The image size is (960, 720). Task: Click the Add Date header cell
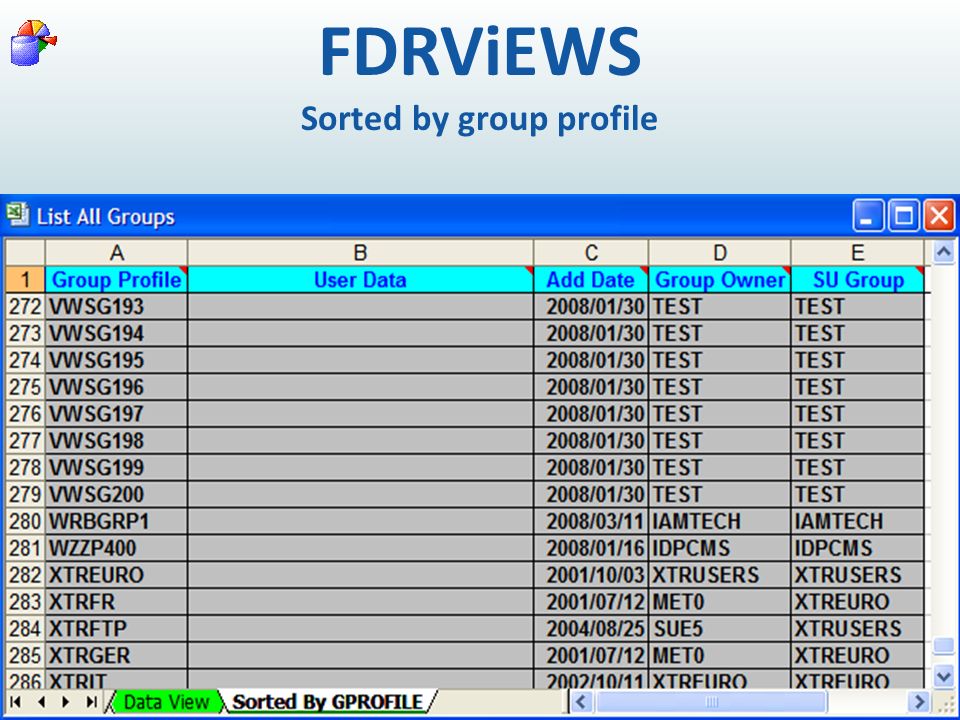(591, 279)
